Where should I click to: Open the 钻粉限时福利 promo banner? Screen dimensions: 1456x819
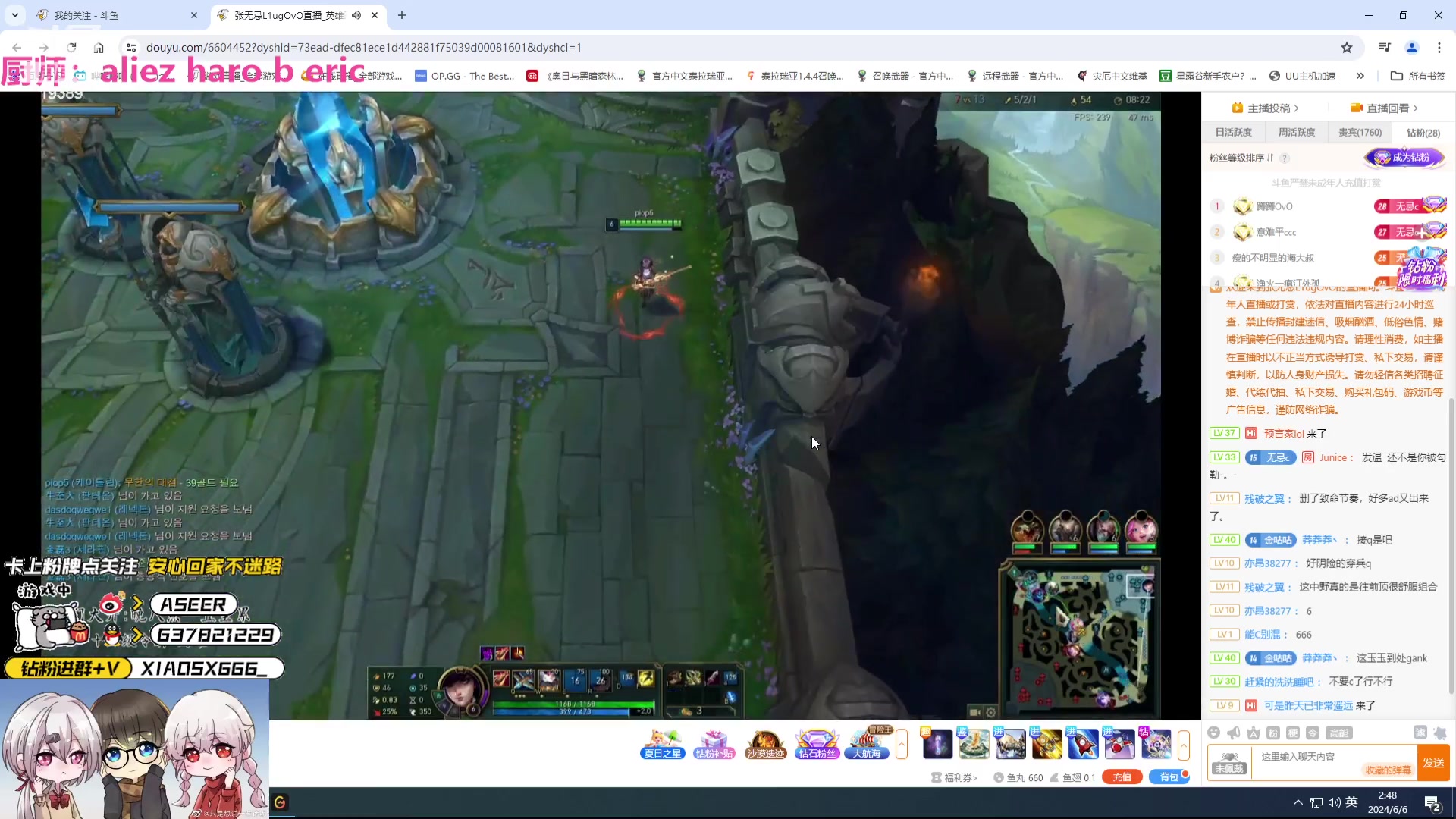1421,271
